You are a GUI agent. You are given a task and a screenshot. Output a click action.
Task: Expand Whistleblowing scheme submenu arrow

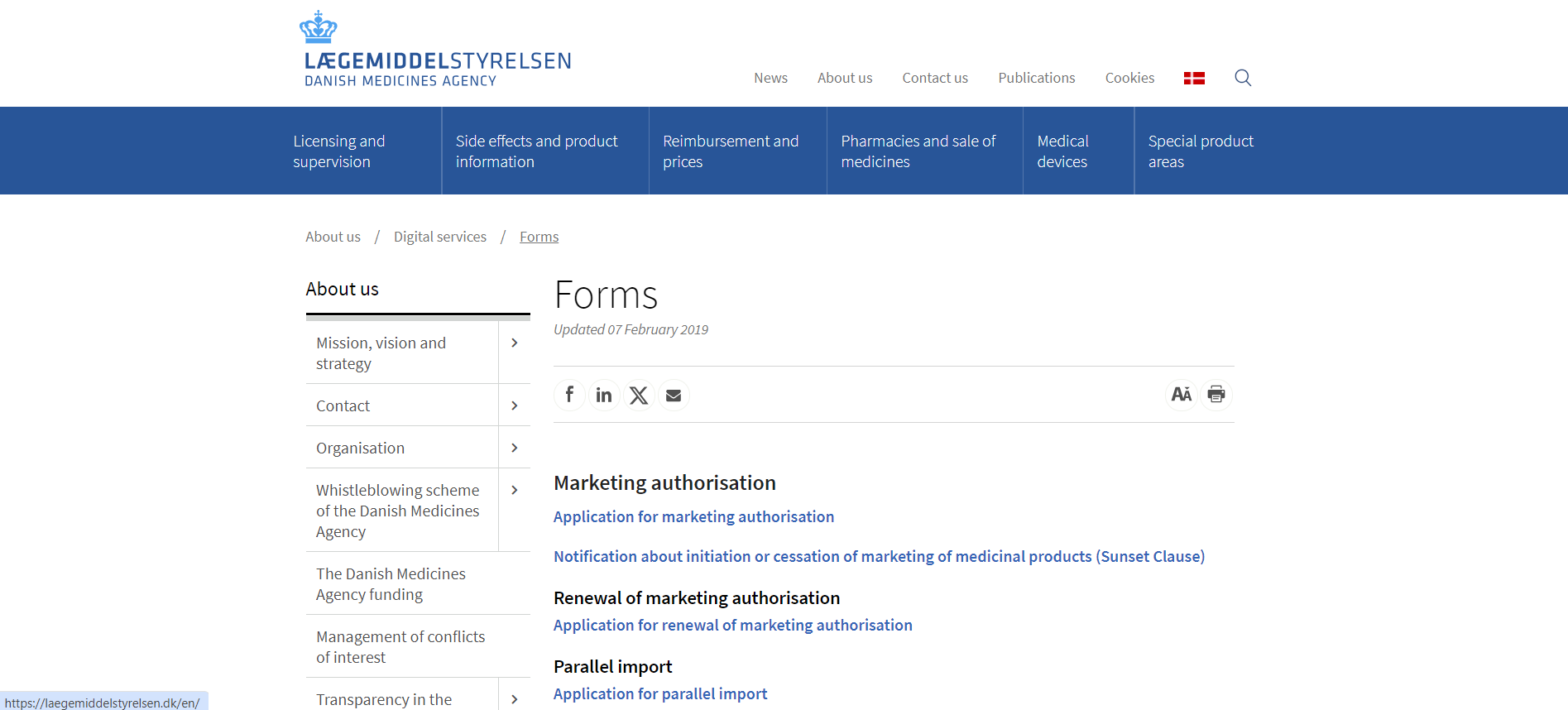[514, 490]
